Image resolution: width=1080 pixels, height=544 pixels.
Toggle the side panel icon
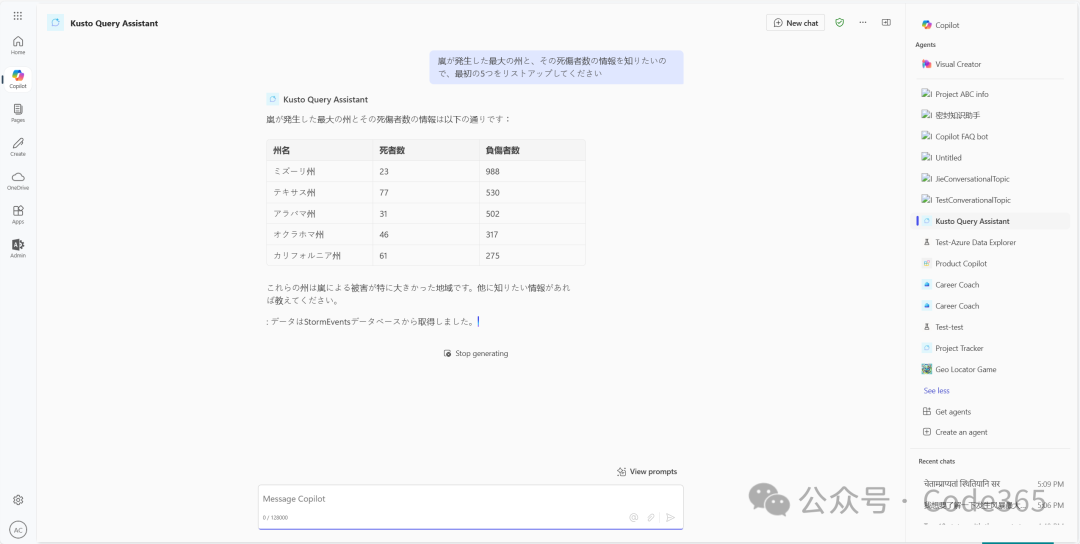pyautogui.click(x=886, y=23)
